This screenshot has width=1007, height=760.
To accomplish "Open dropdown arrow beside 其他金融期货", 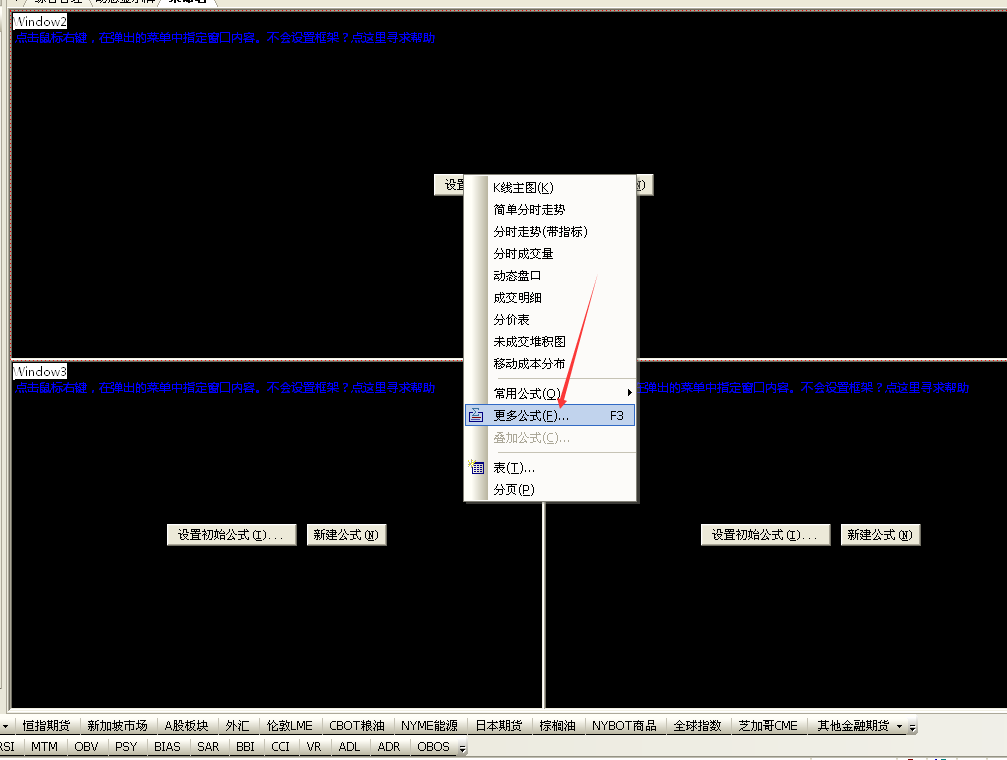I will tap(900, 727).
